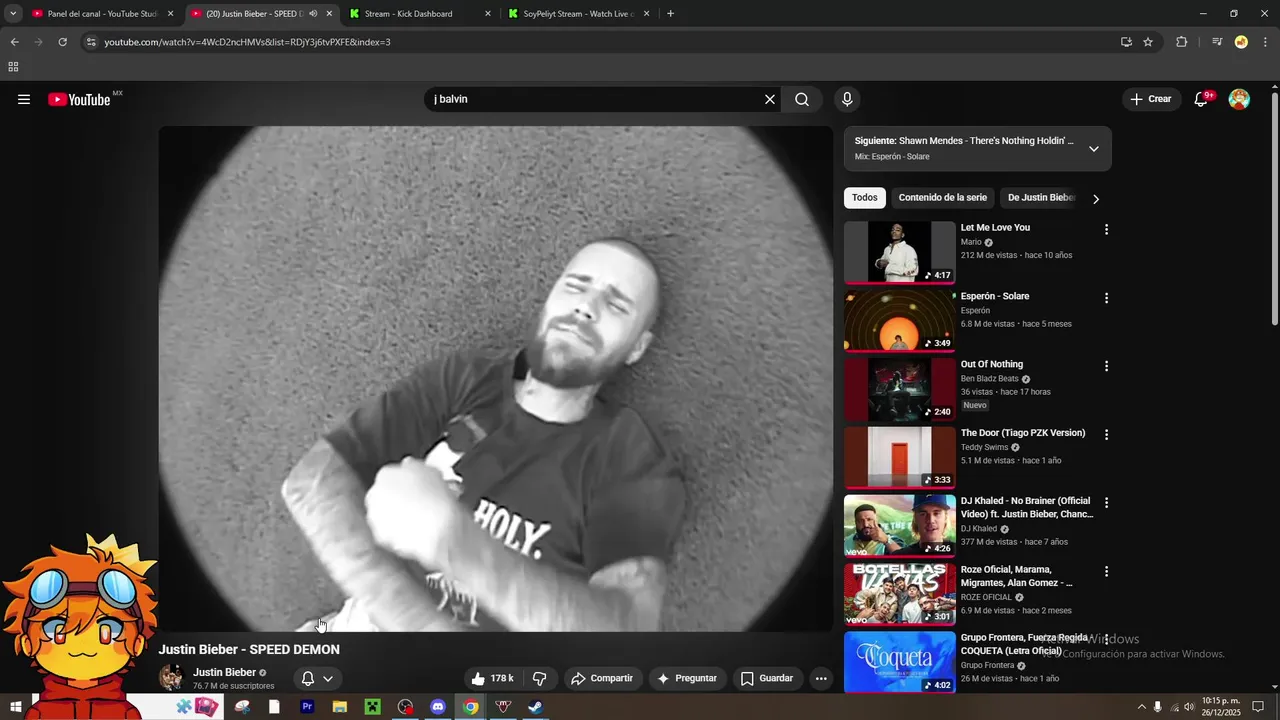Bookmark this page with star icon
Image resolution: width=1280 pixels, height=720 pixels.
pos(1148,42)
